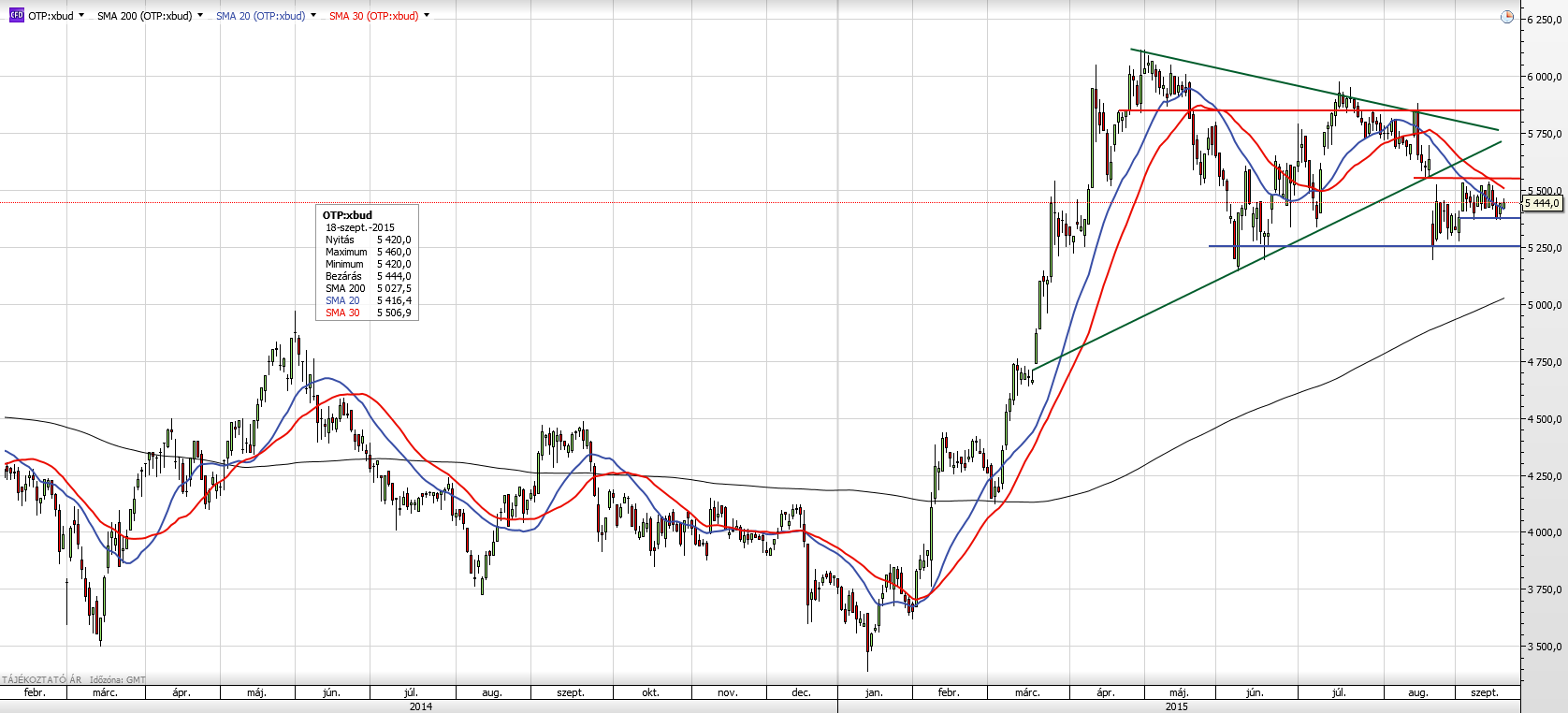Click the 3 500,0 price axis label
This screenshot has height=713, width=1568.
1545,647
